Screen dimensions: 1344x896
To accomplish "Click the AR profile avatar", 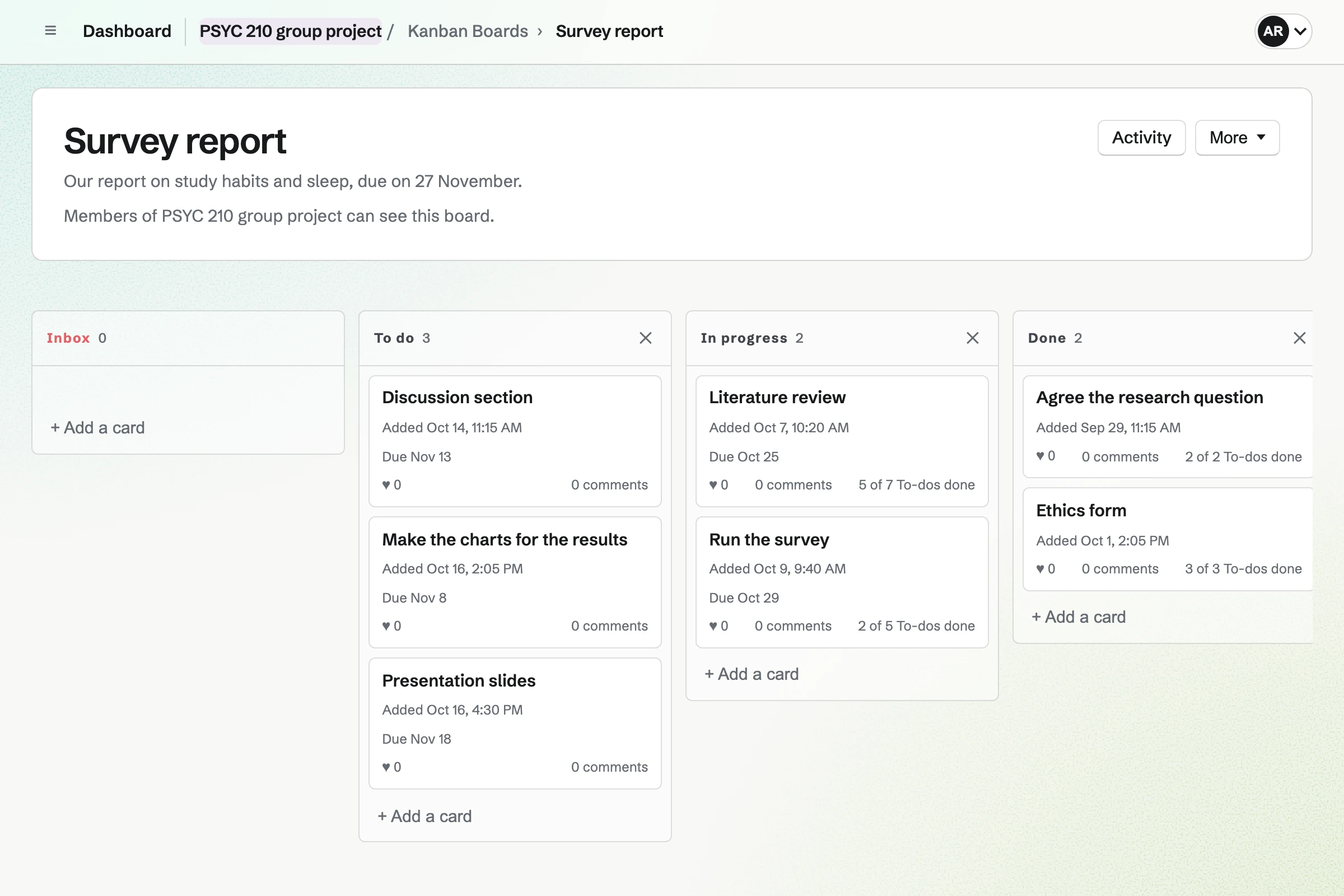I will click(1272, 31).
